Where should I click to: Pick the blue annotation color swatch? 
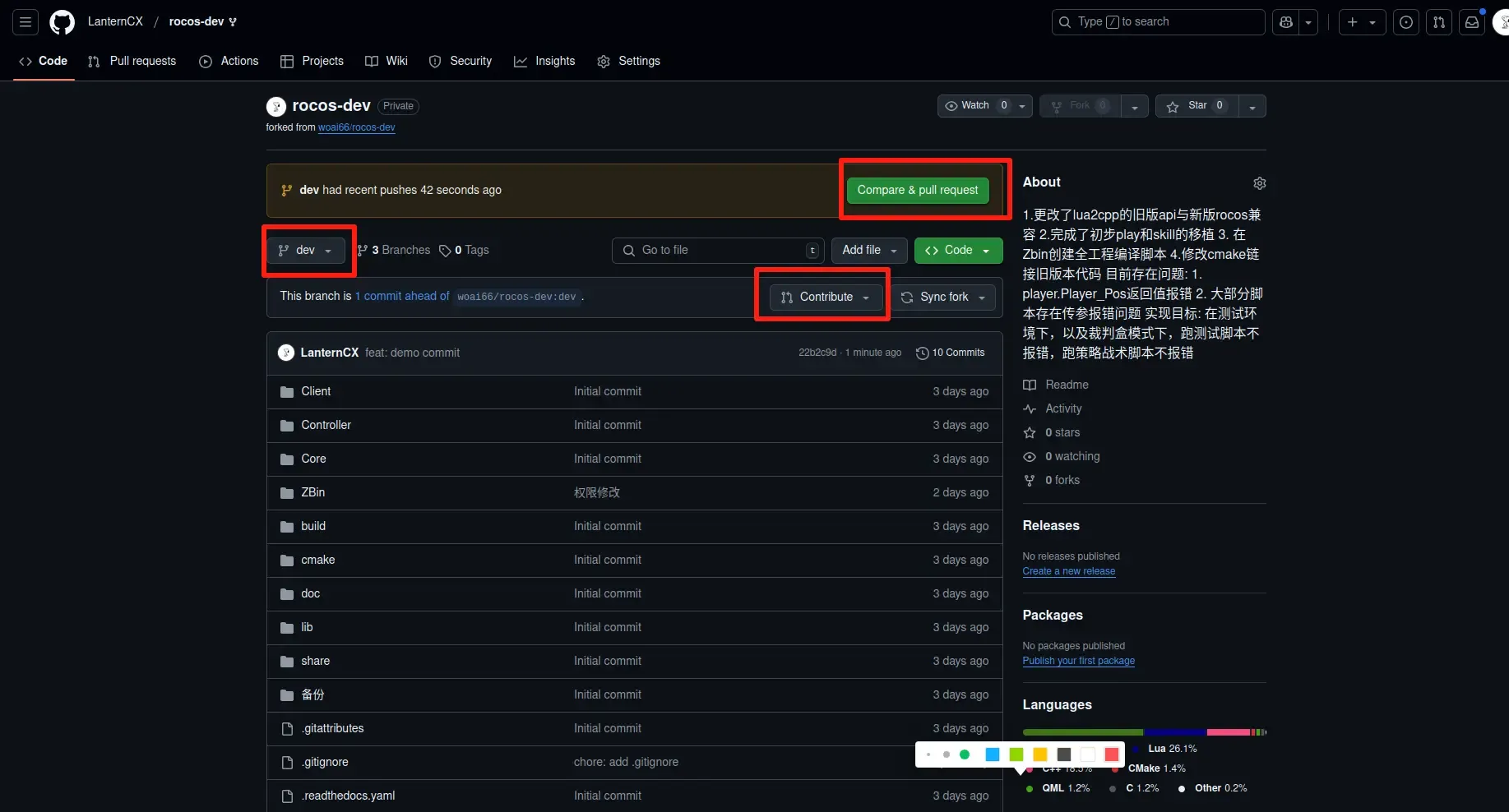click(x=993, y=754)
